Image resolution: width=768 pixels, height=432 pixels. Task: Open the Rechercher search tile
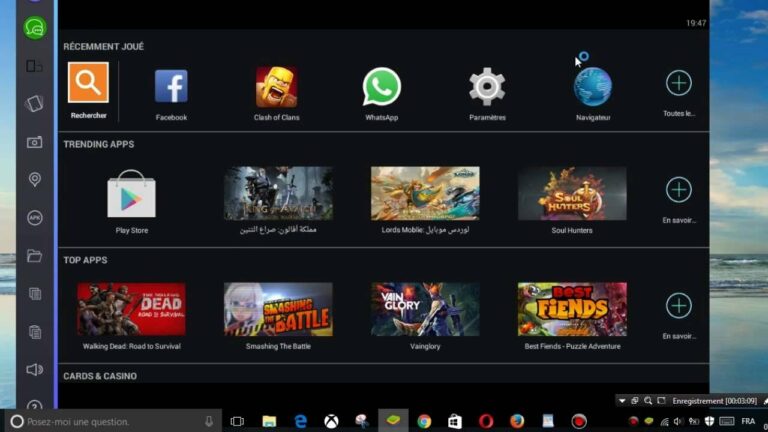point(88,83)
